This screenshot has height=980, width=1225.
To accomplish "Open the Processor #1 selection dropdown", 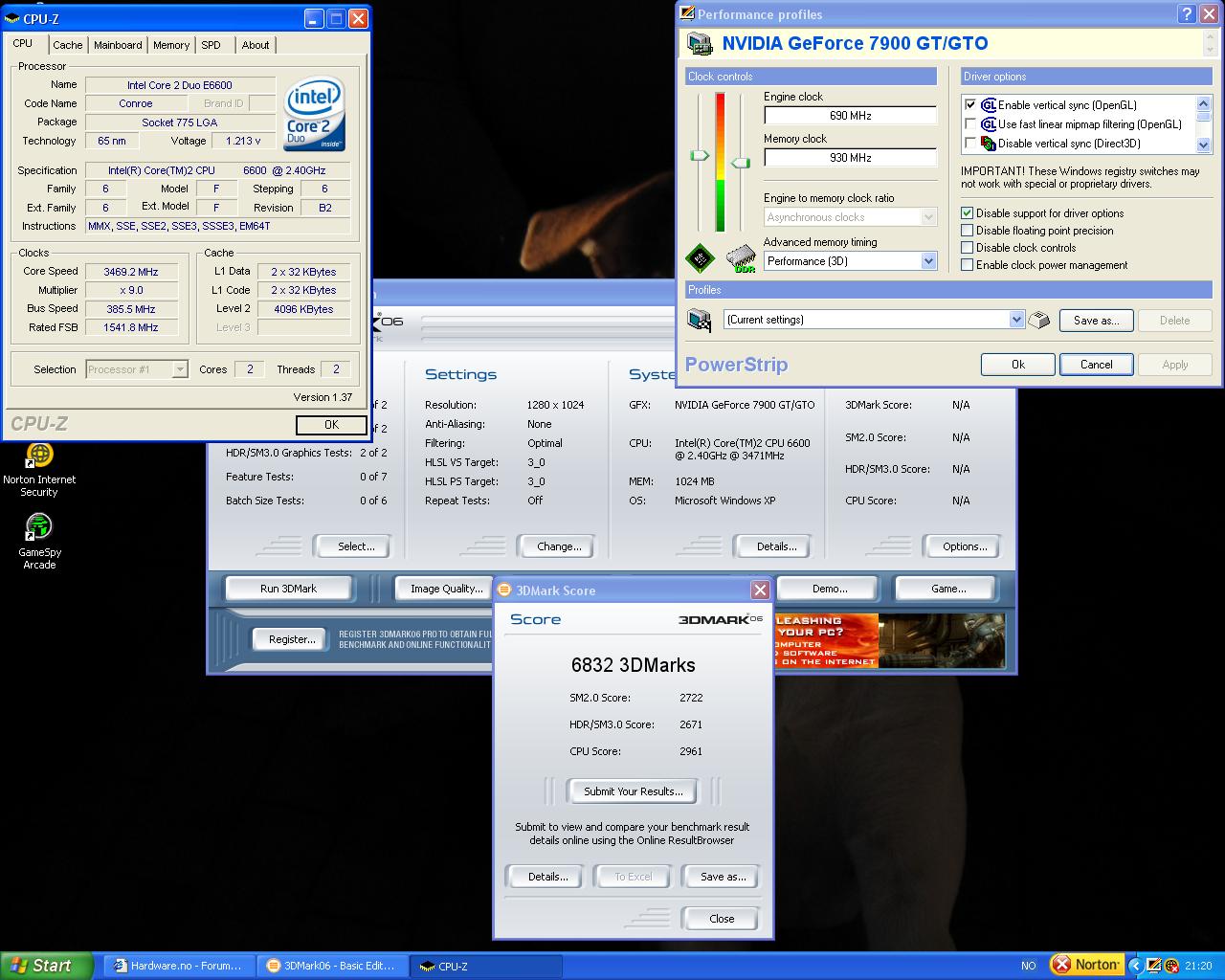I will pos(137,369).
